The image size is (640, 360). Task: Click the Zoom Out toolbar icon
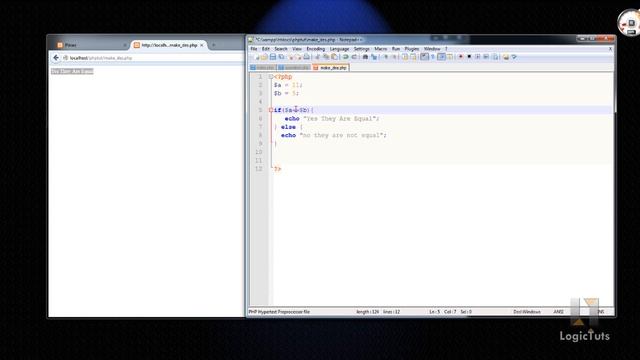click(394, 57)
